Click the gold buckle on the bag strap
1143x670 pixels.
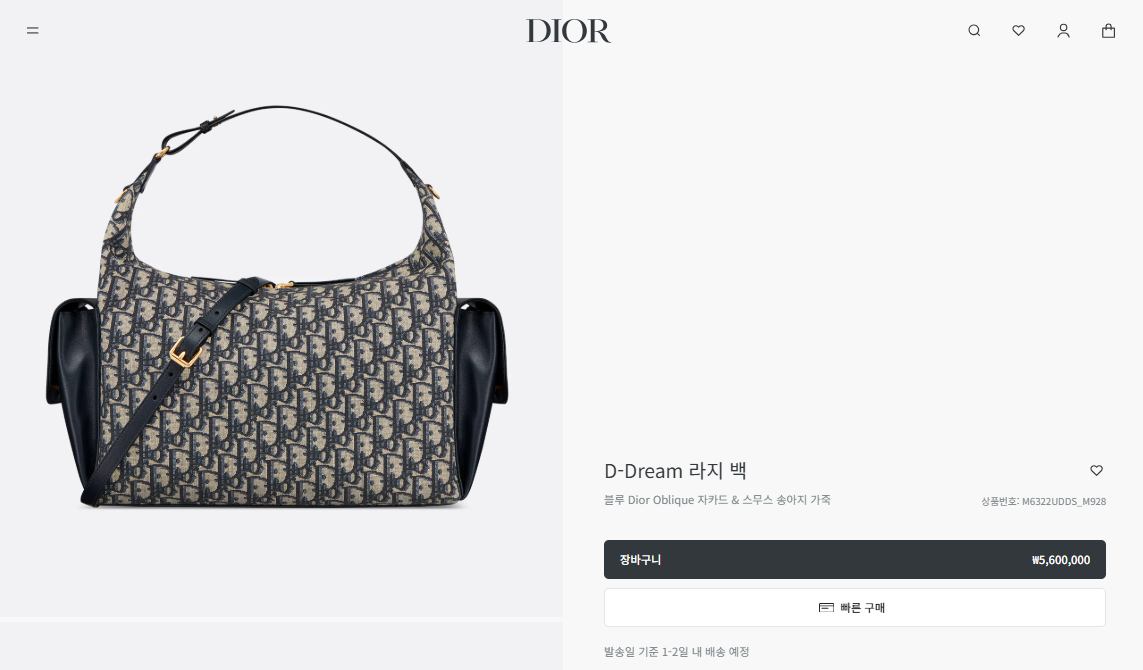tap(185, 354)
